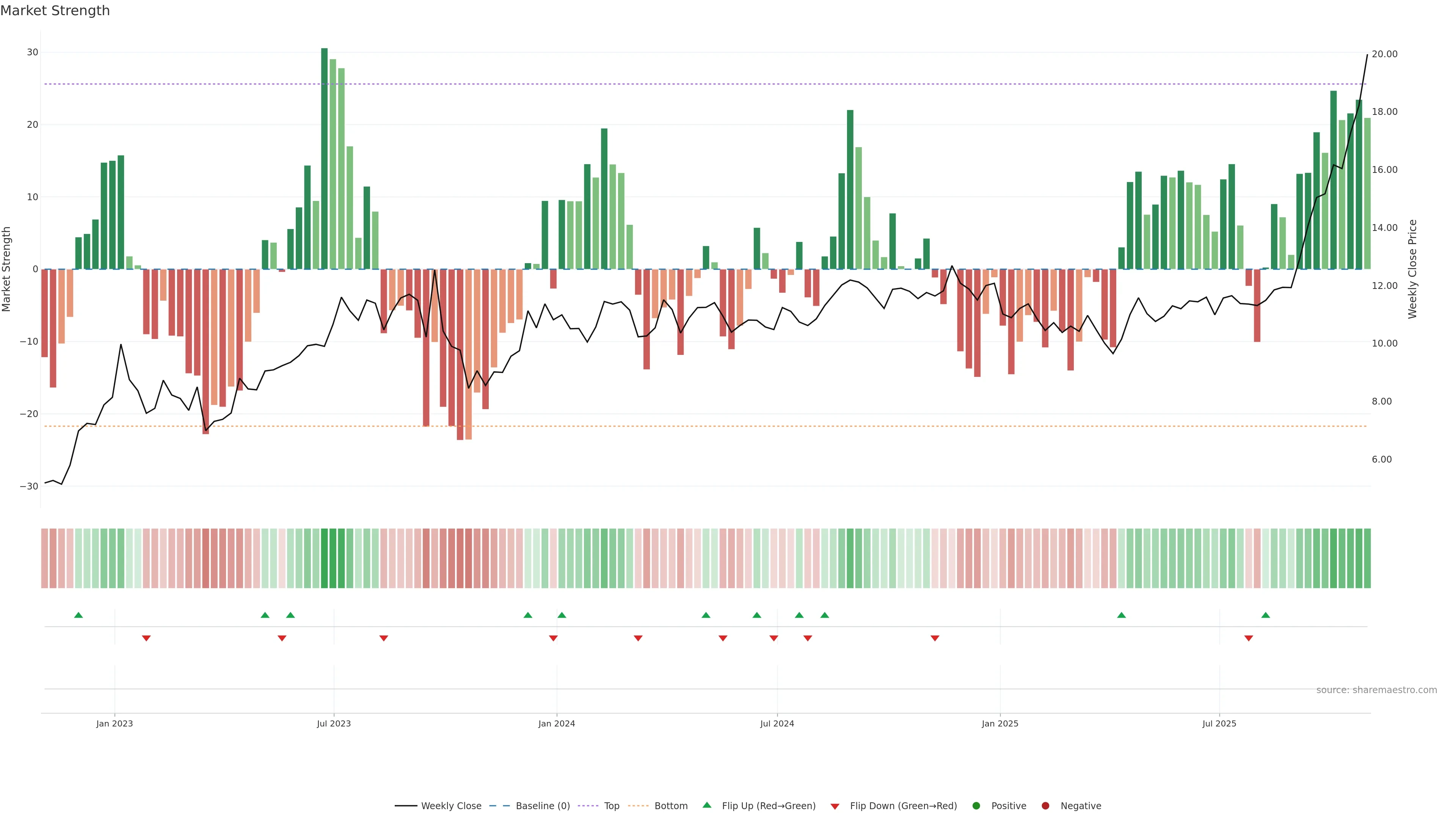Click the Jan 2024 axis label
Viewport: 1456px width, 819px height.
tap(556, 723)
